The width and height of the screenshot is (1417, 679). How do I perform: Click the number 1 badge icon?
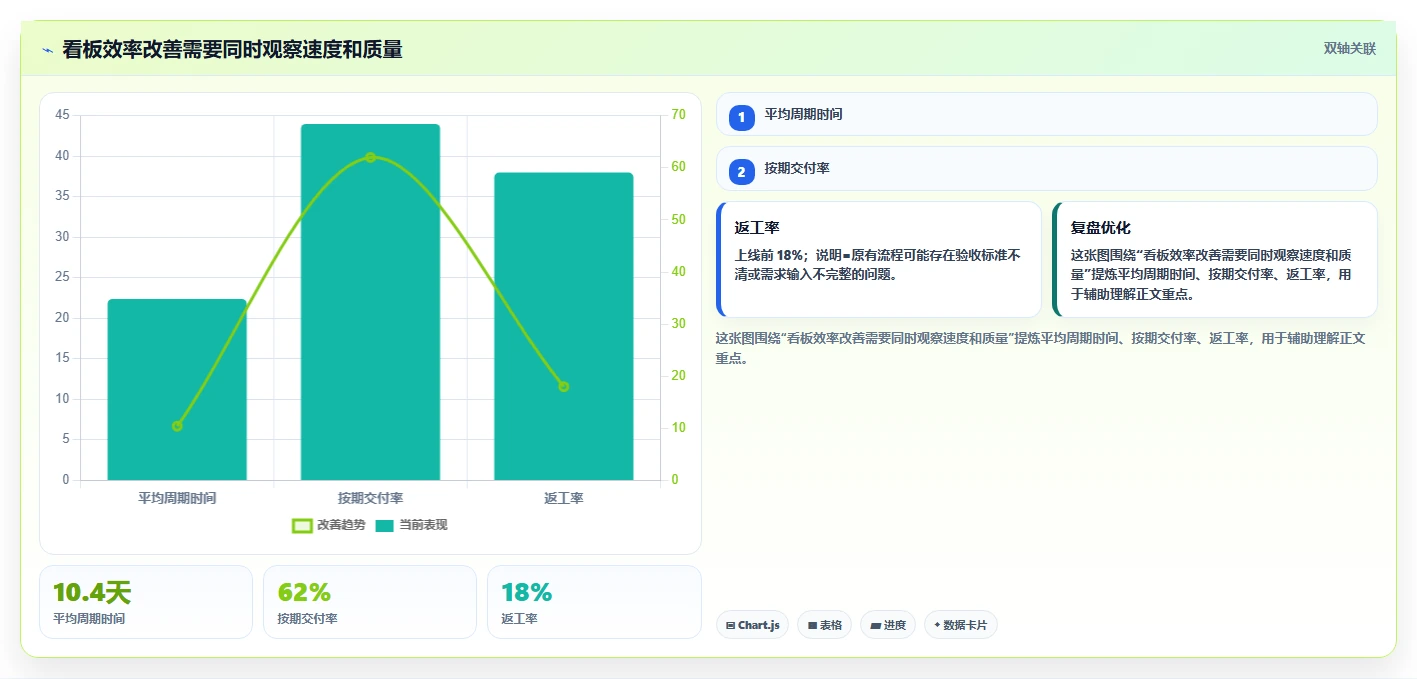742,118
